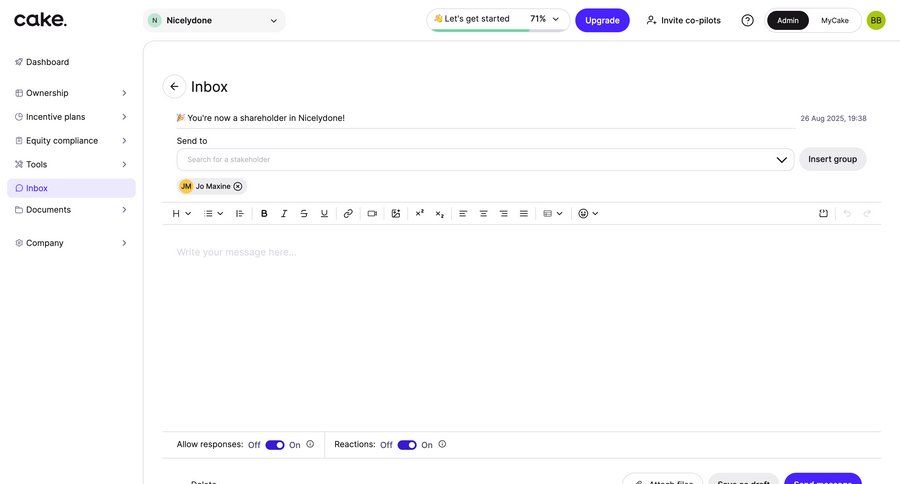Switch to MyCake view
900x484 pixels.
(x=835, y=20)
